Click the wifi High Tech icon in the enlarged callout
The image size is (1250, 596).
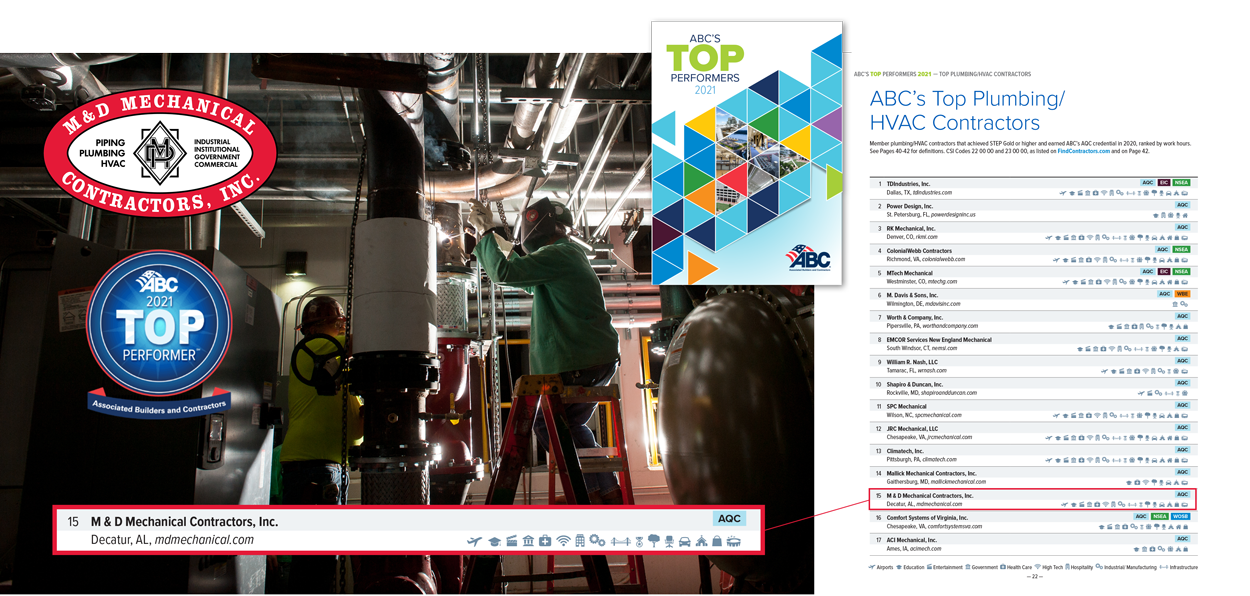click(x=563, y=542)
